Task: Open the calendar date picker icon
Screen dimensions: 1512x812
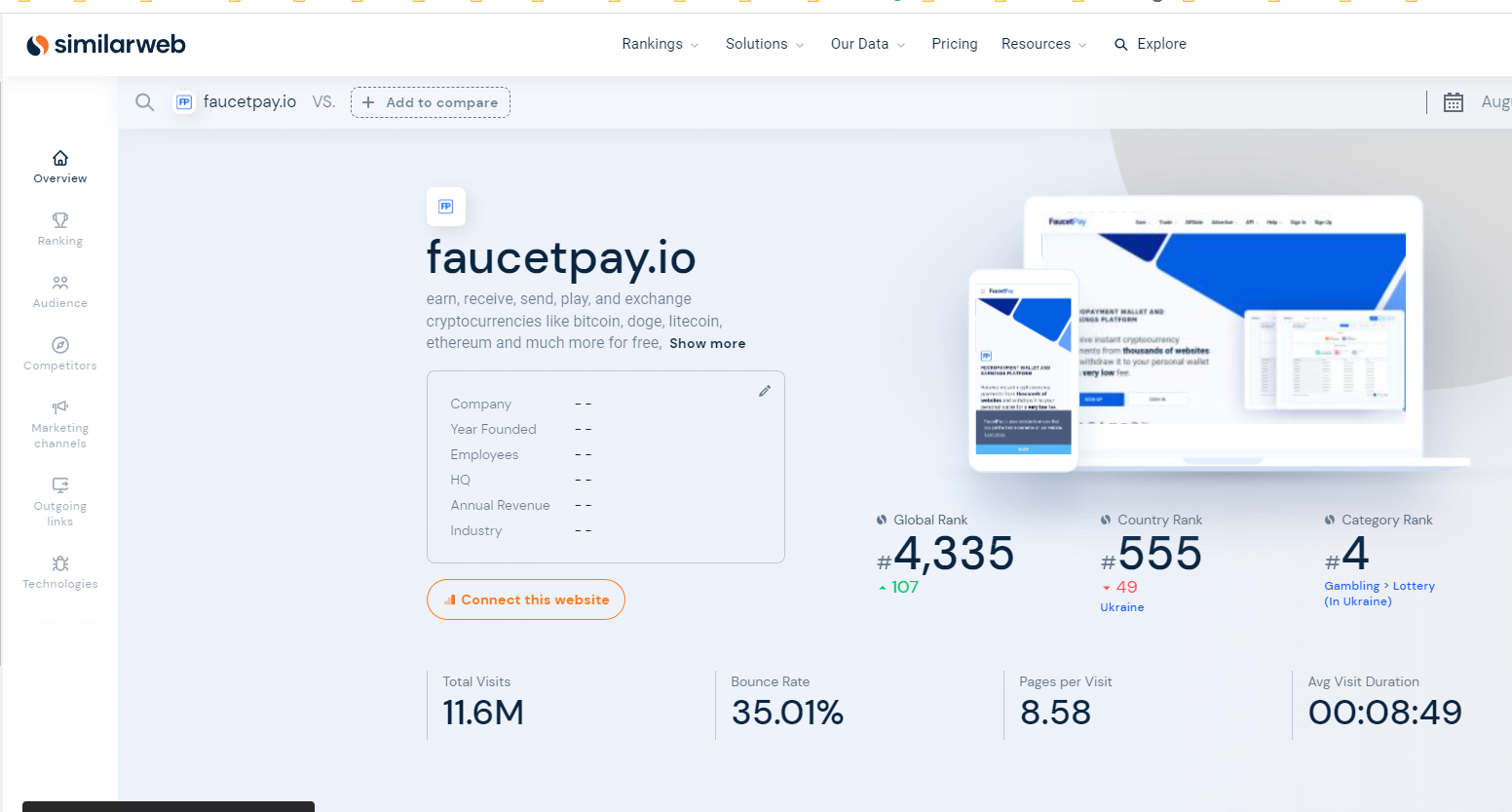Action: click(1453, 102)
